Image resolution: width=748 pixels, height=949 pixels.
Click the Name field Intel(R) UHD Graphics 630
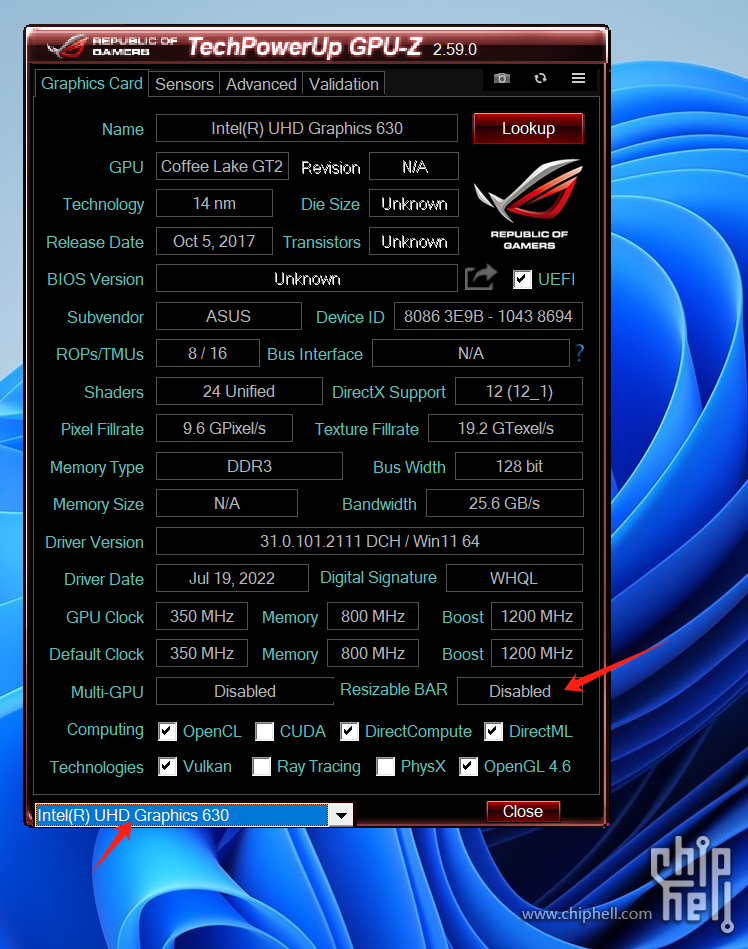[x=307, y=128]
